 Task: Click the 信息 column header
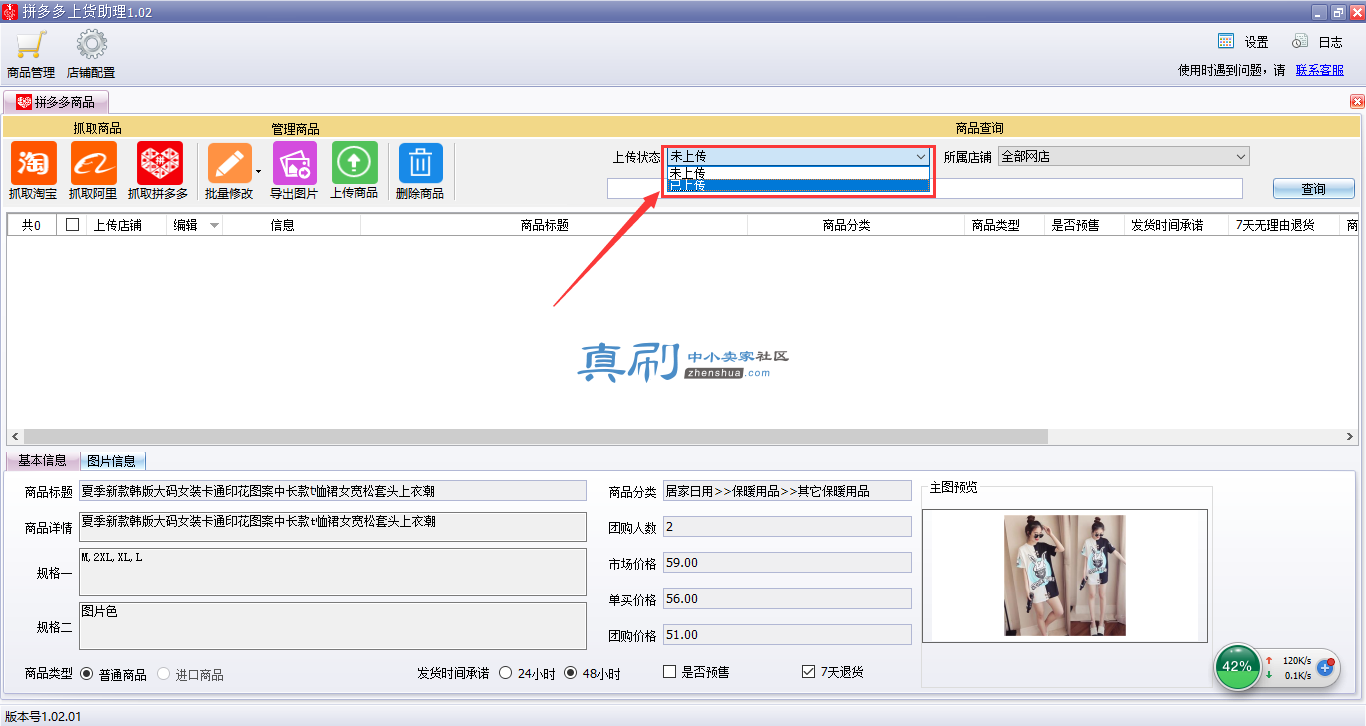291,225
